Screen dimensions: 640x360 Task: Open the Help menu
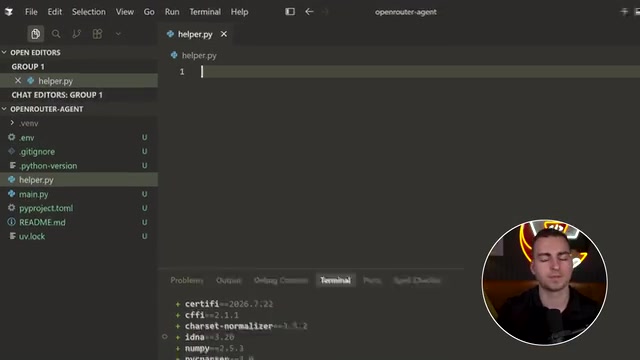tap(239, 12)
